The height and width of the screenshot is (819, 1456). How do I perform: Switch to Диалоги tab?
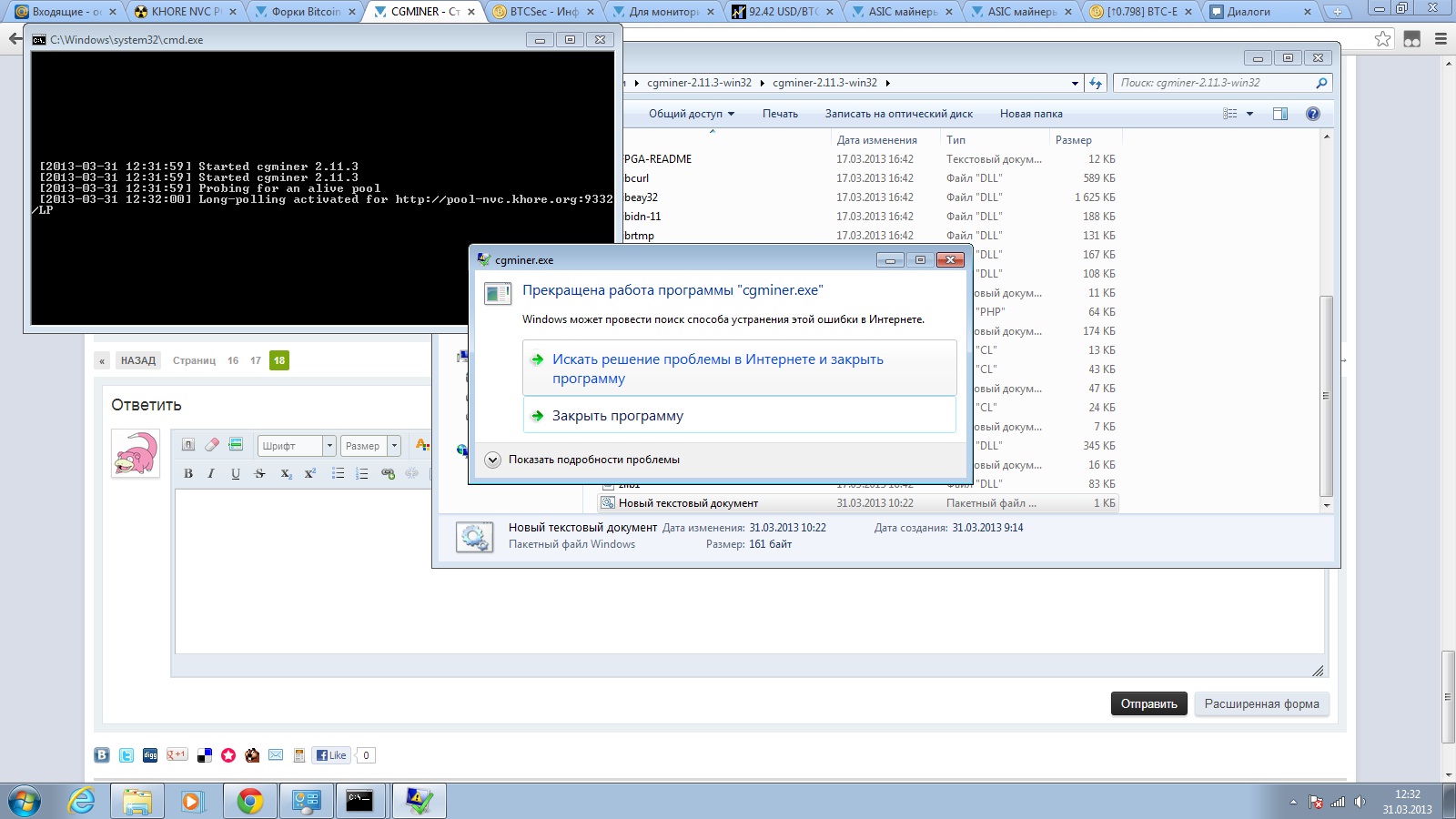tap(1259, 12)
